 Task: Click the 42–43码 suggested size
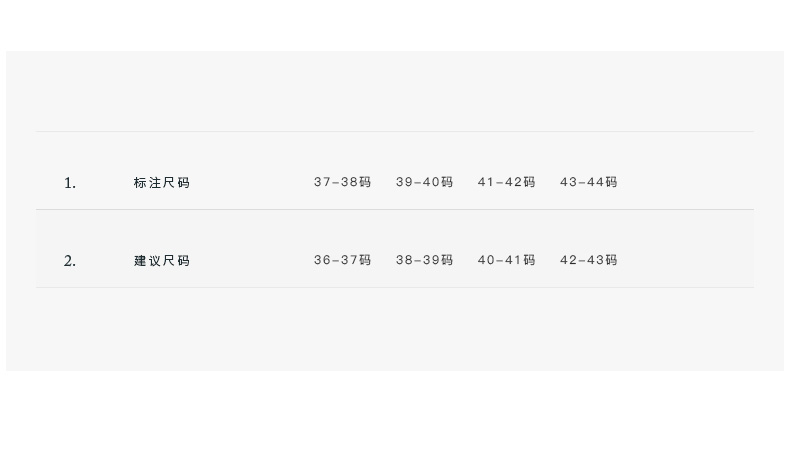pyautogui.click(x=588, y=260)
